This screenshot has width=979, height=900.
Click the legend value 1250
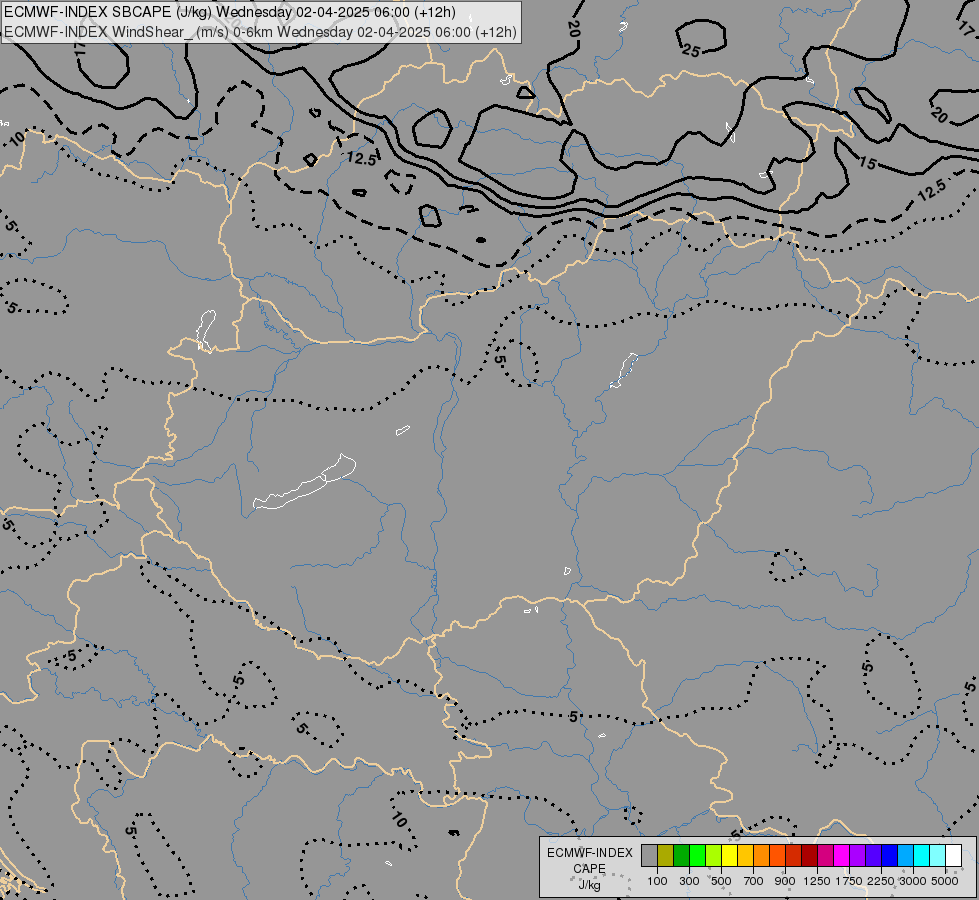click(x=817, y=881)
